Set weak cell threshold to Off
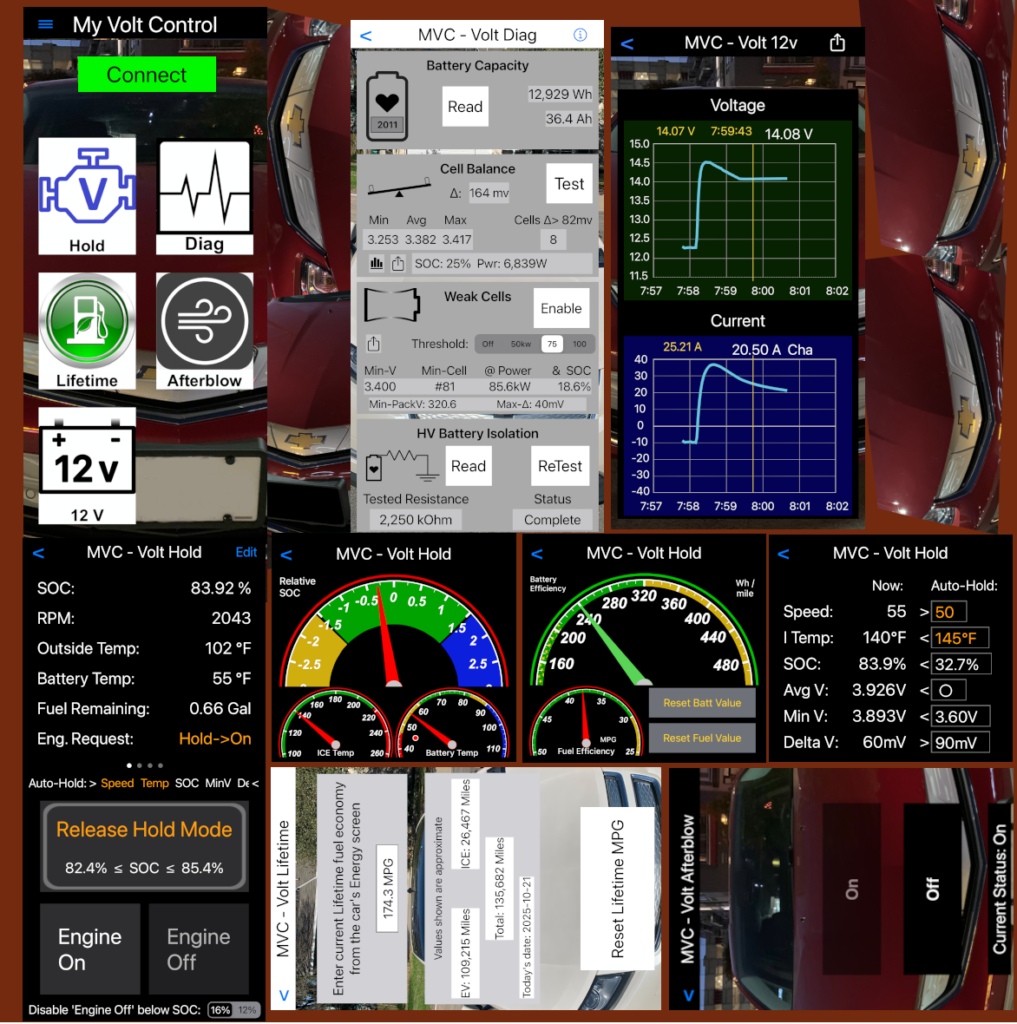 (488, 344)
